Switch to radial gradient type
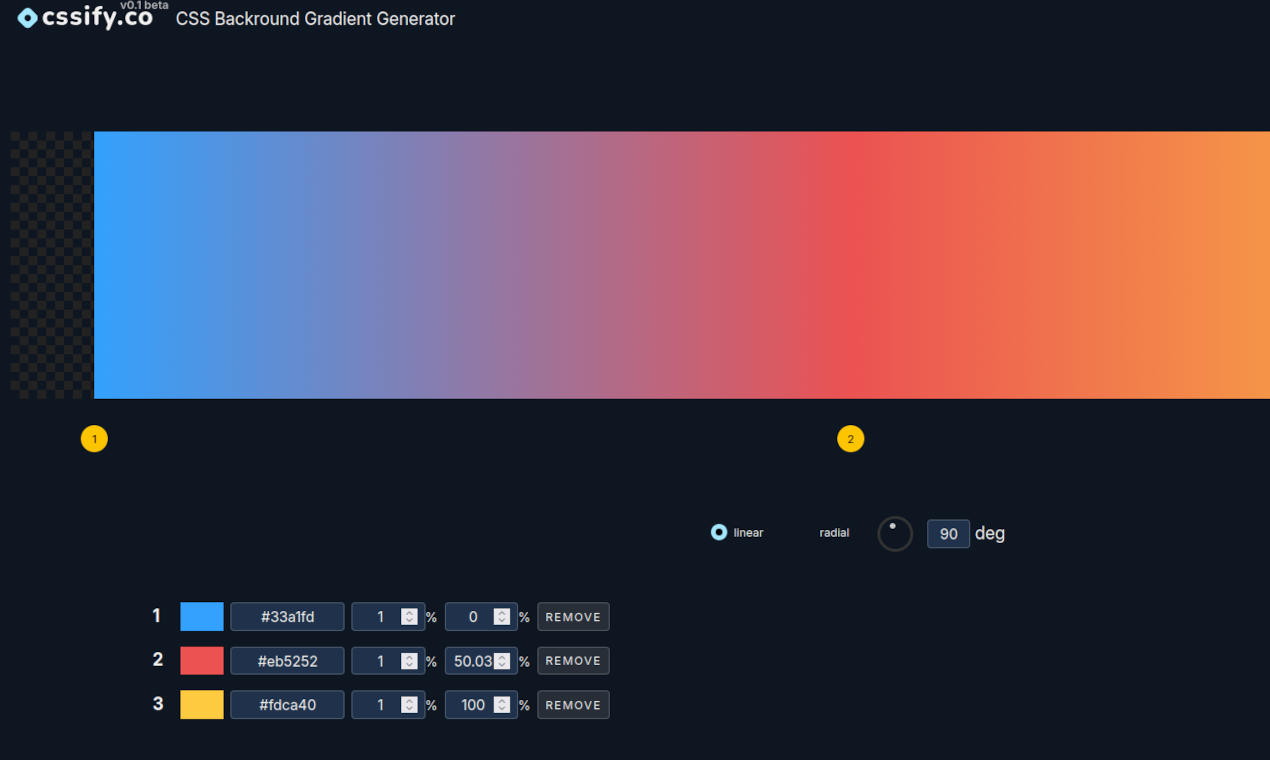 (x=834, y=533)
